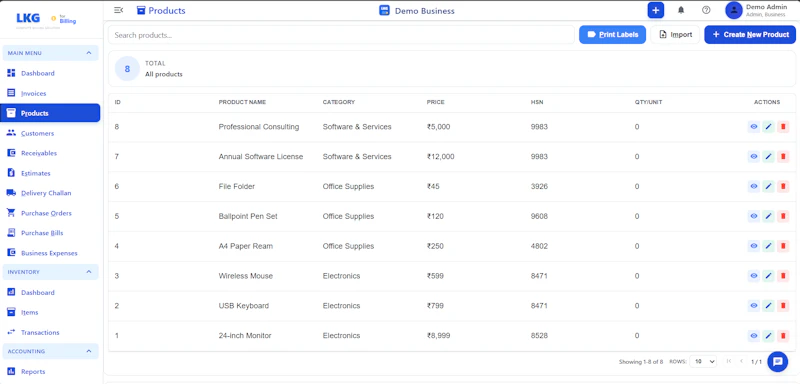Open the chat support bubble icon
800x384 pixels.
tap(778, 362)
